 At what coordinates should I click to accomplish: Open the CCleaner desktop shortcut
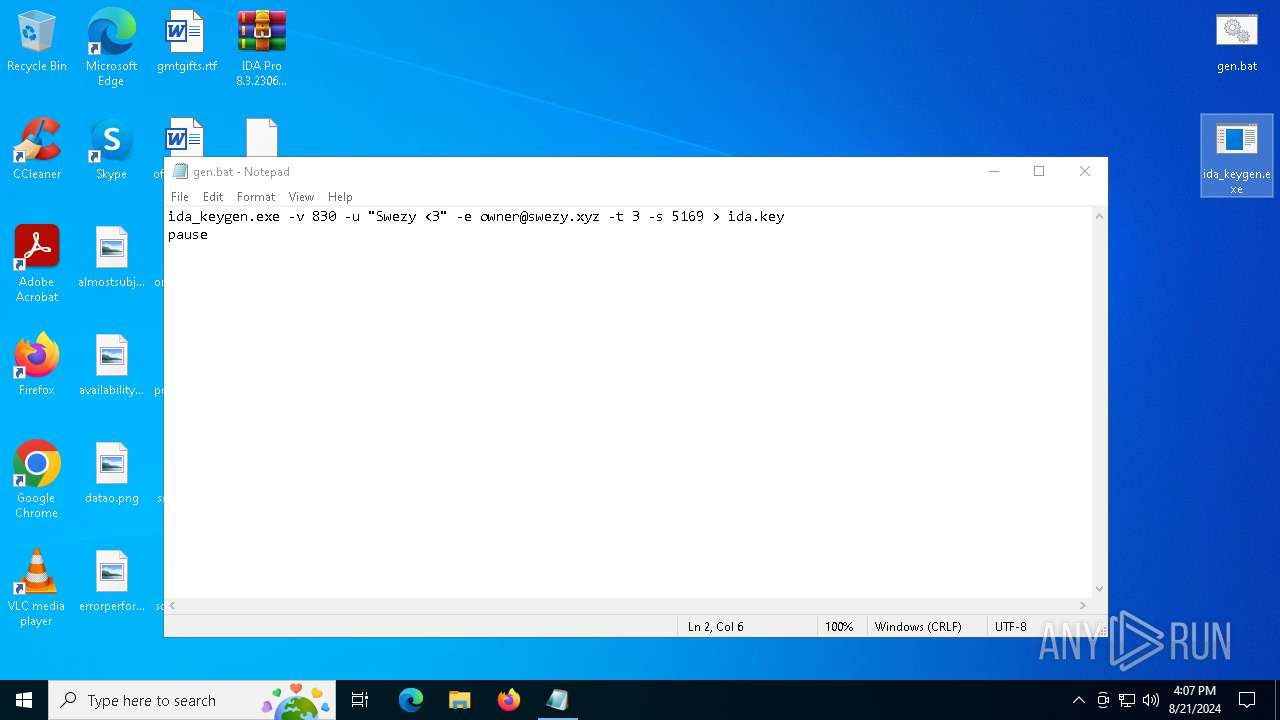coord(37,150)
